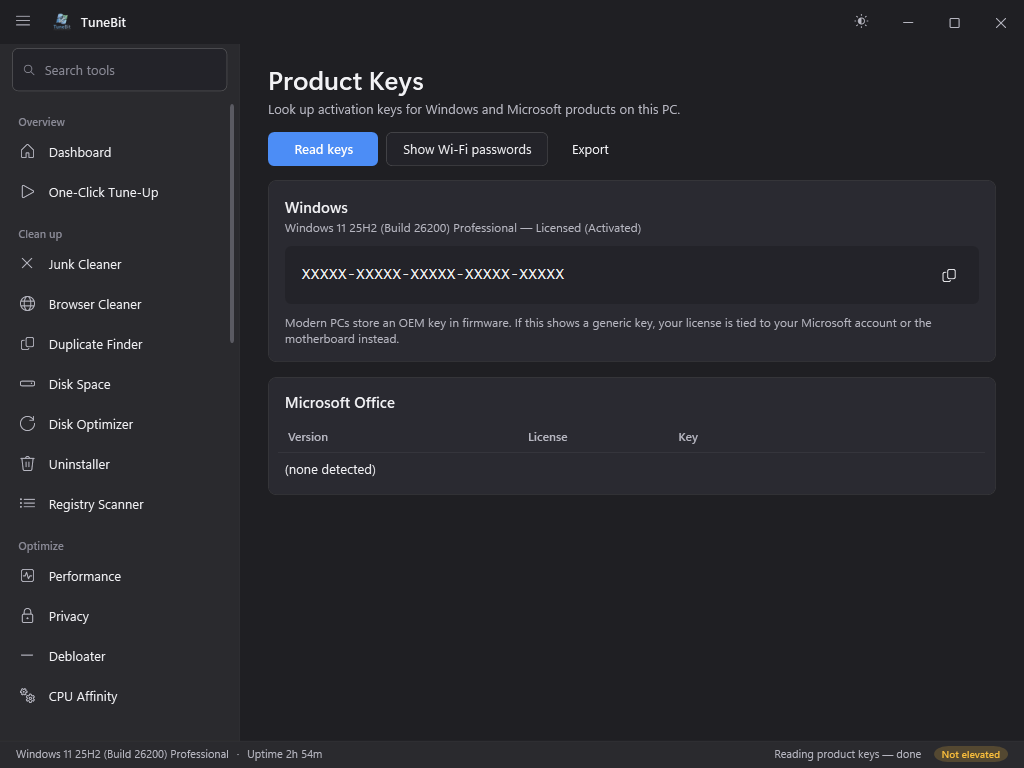Screen dimensions: 1024x768
Task: Click the Read keys button
Action: click(x=323, y=149)
